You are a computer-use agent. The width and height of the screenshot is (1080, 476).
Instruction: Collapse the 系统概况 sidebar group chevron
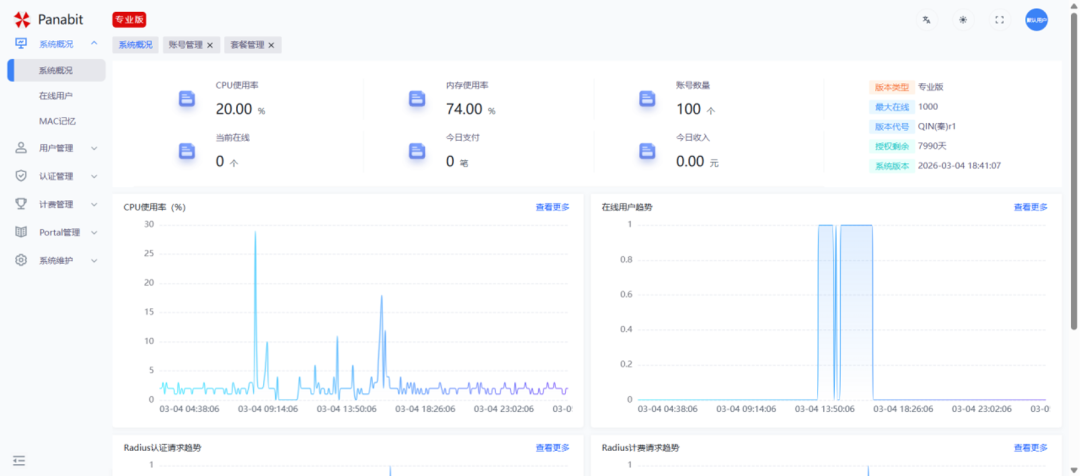[94, 43]
